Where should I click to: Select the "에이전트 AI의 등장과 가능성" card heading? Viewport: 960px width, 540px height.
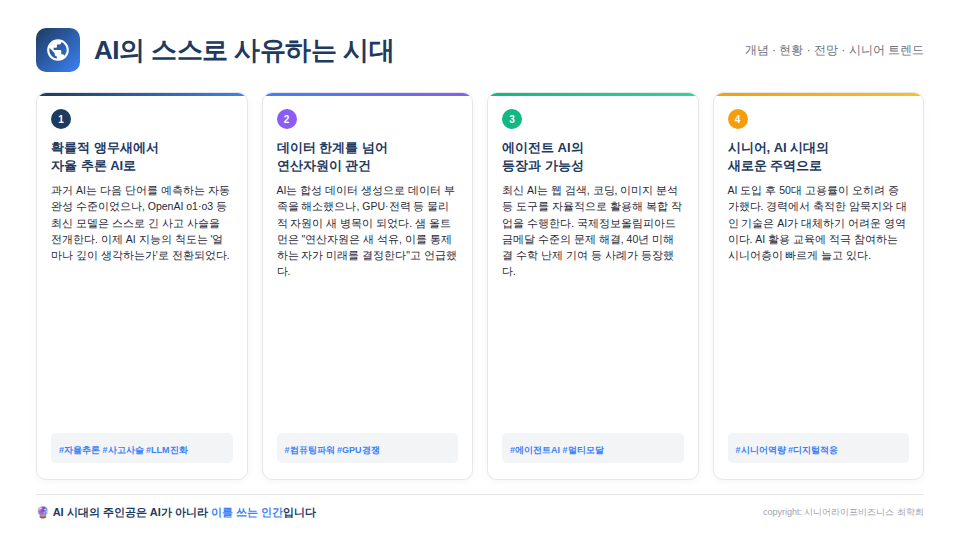pyautogui.click(x=542, y=157)
